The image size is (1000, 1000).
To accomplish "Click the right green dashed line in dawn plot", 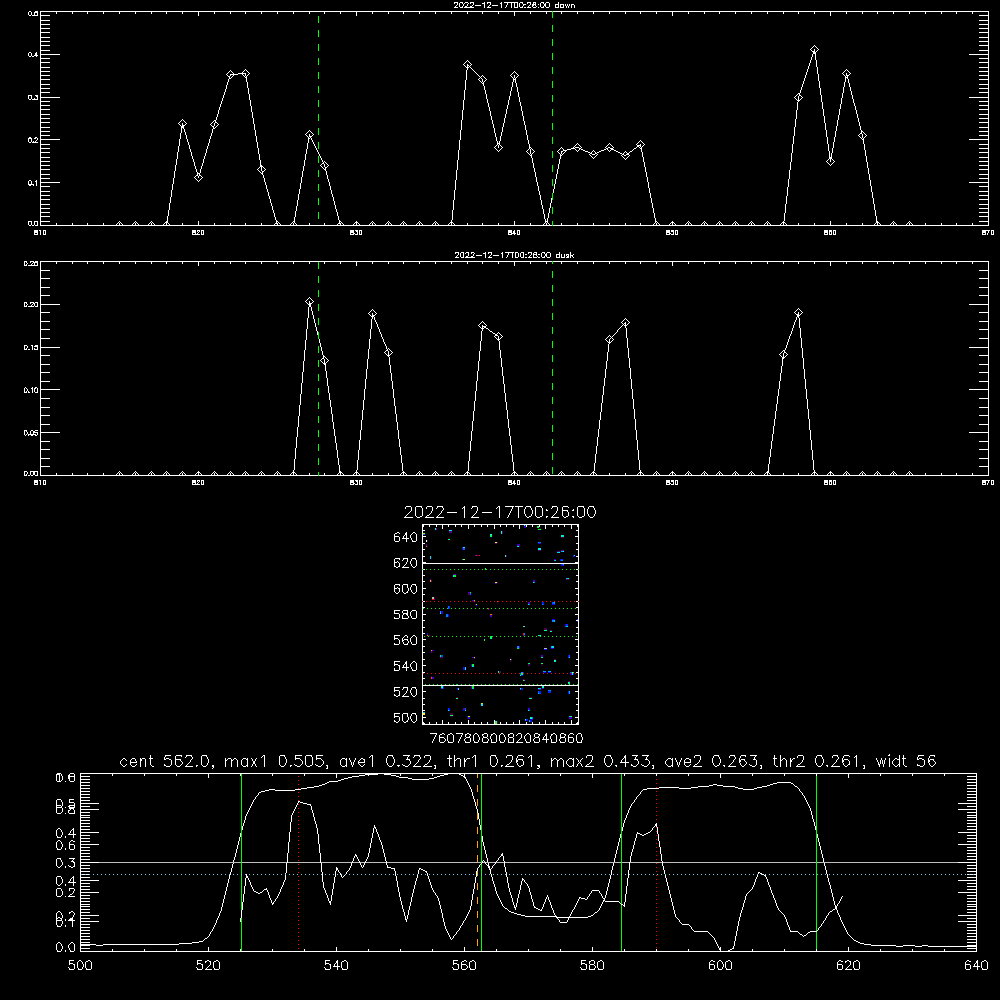I will pos(552,119).
